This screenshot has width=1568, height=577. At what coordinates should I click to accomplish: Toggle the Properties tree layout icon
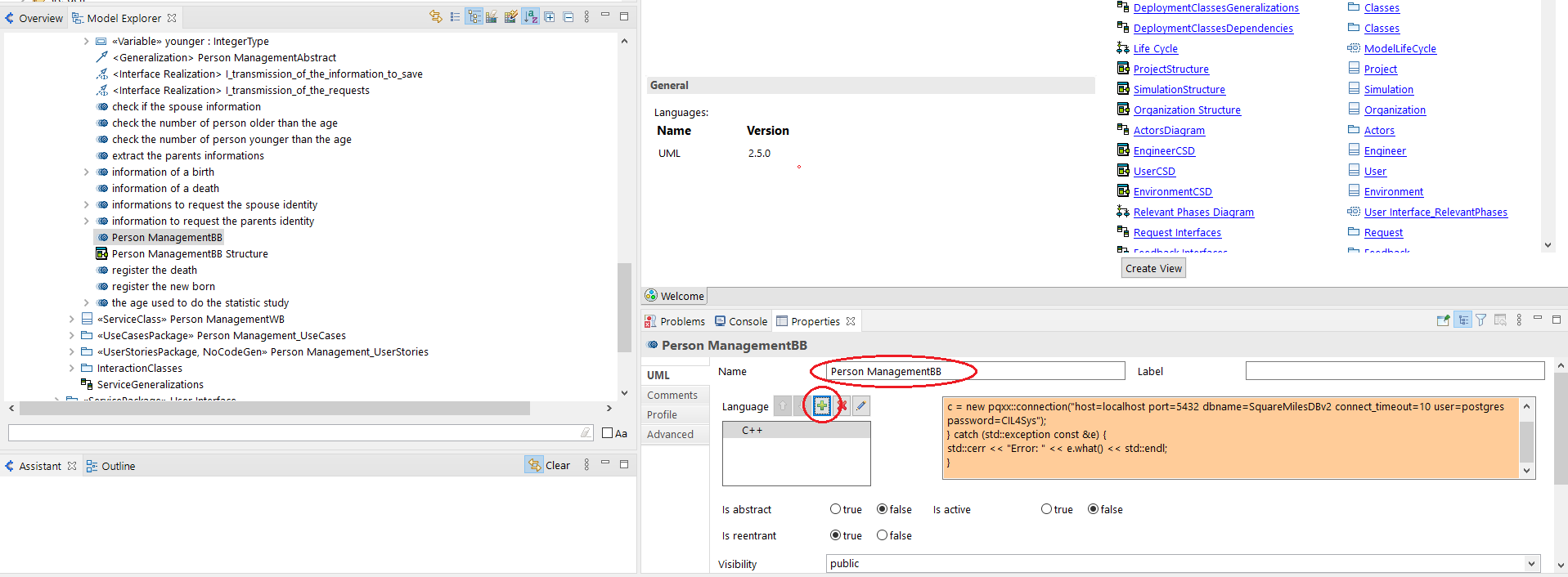point(1462,320)
